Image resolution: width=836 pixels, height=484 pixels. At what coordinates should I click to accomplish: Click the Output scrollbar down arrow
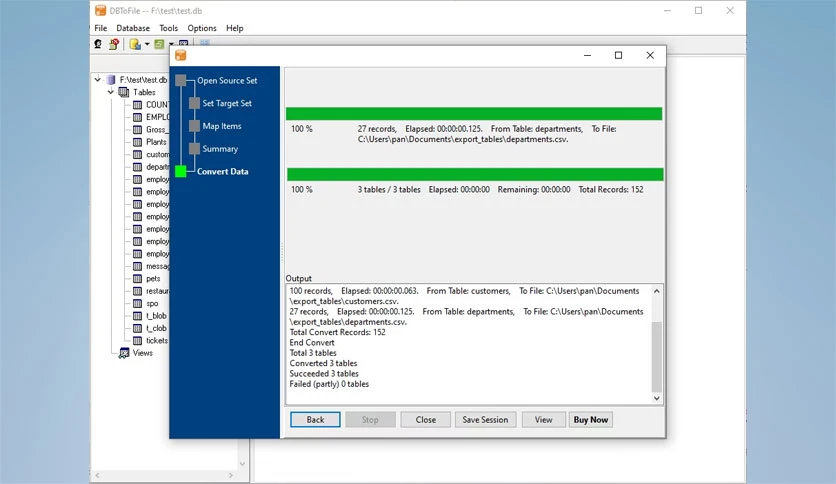pyautogui.click(x=656, y=398)
